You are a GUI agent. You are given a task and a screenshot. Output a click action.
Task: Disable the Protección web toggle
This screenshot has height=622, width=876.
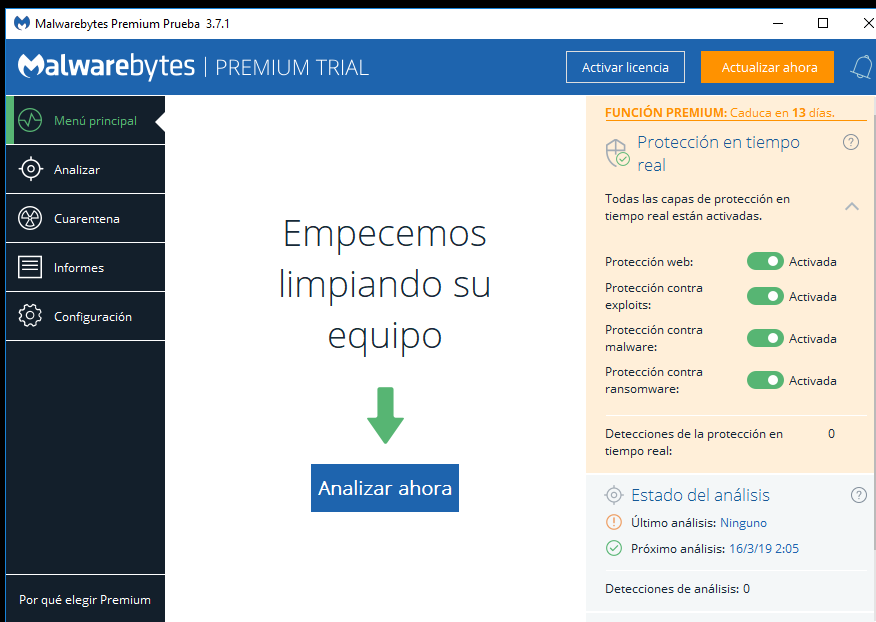(x=765, y=261)
